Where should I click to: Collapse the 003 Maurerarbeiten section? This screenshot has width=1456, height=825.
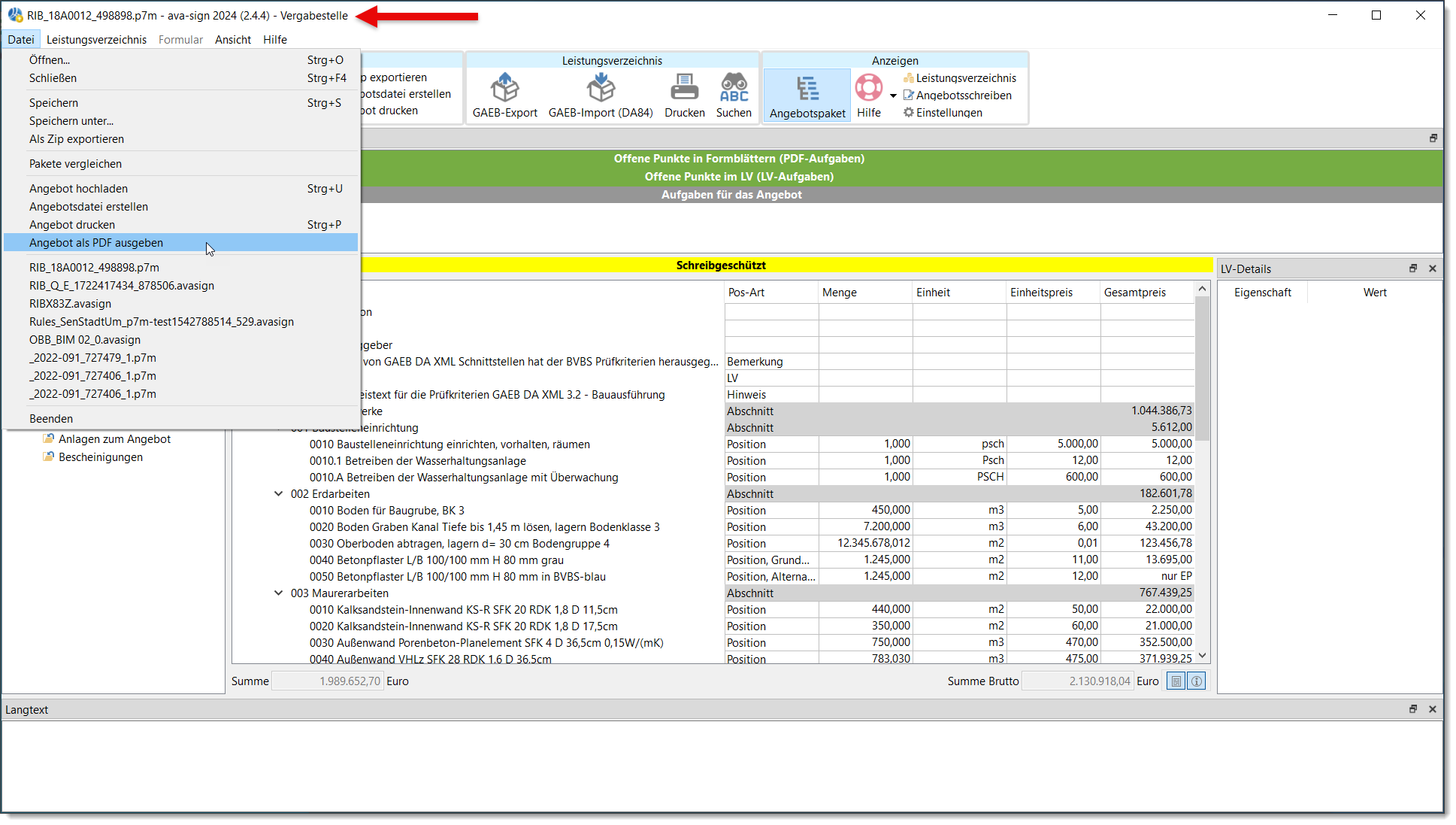point(278,593)
